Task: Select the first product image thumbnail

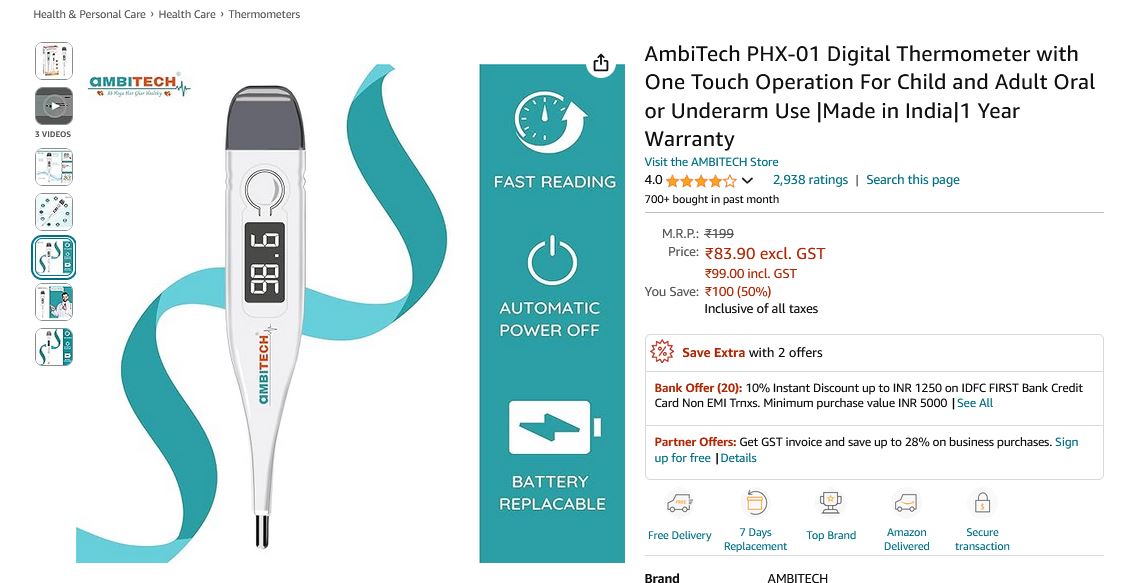Action: click(54, 61)
